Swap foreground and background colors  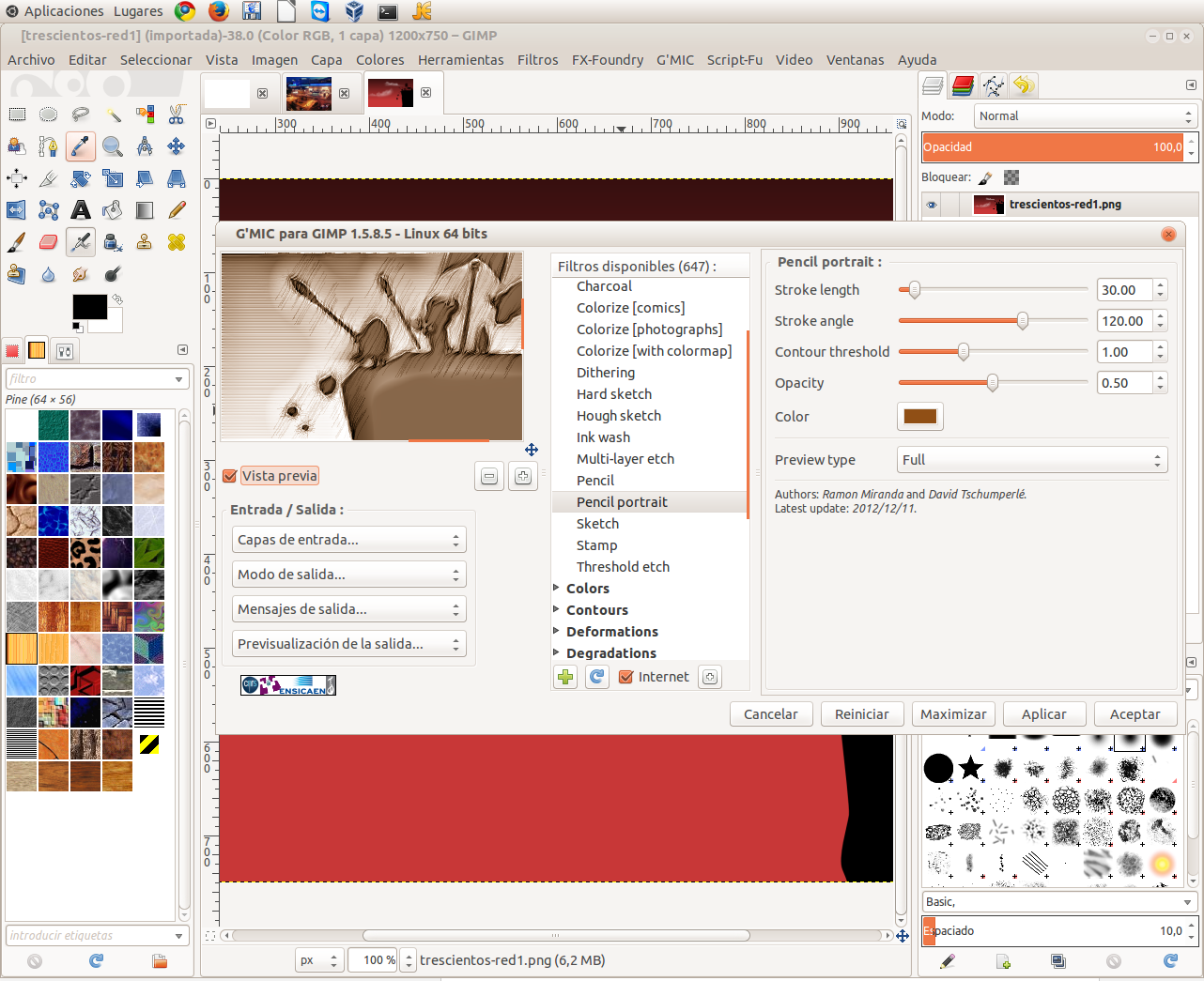click(x=117, y=299)
